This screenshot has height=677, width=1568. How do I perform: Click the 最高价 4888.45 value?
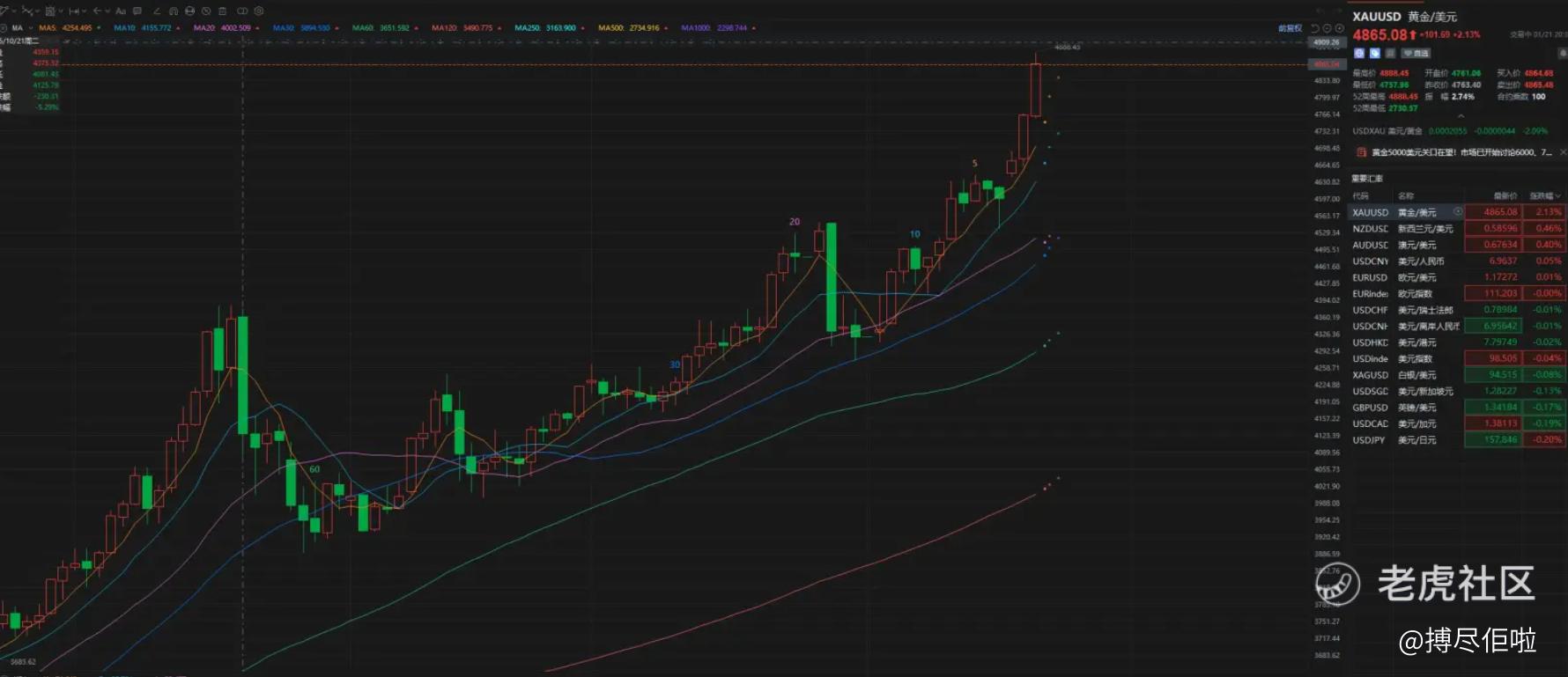pyautogui.click(x=1394, y=73)
